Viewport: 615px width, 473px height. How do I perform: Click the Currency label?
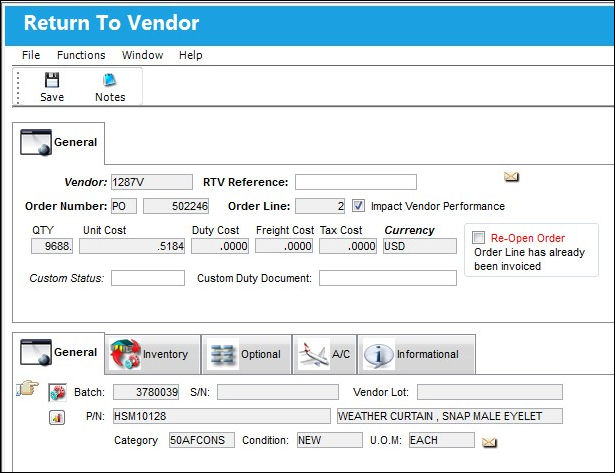(409, 230)
